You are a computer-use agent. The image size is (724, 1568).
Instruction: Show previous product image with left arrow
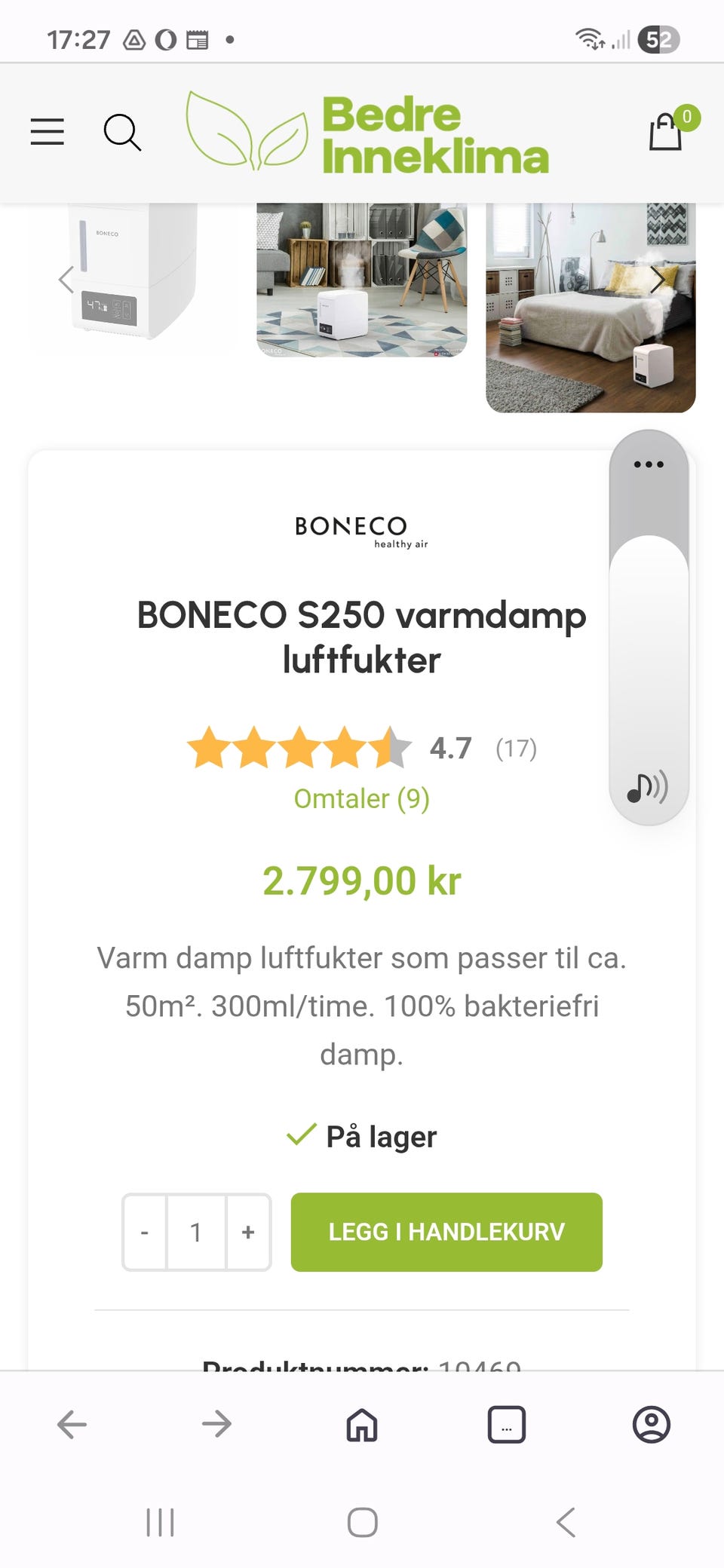click(66, 280)
